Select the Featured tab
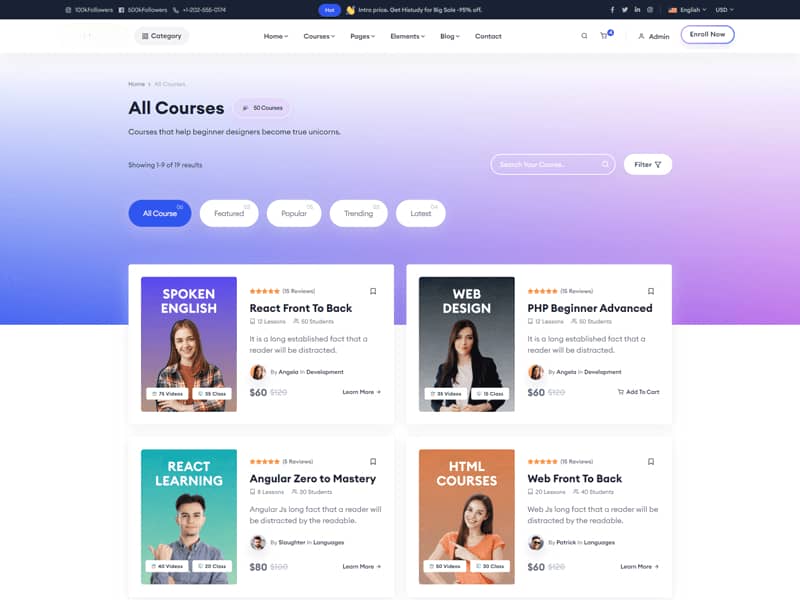Screen dimensions: 800x600 tap(229, 213)
